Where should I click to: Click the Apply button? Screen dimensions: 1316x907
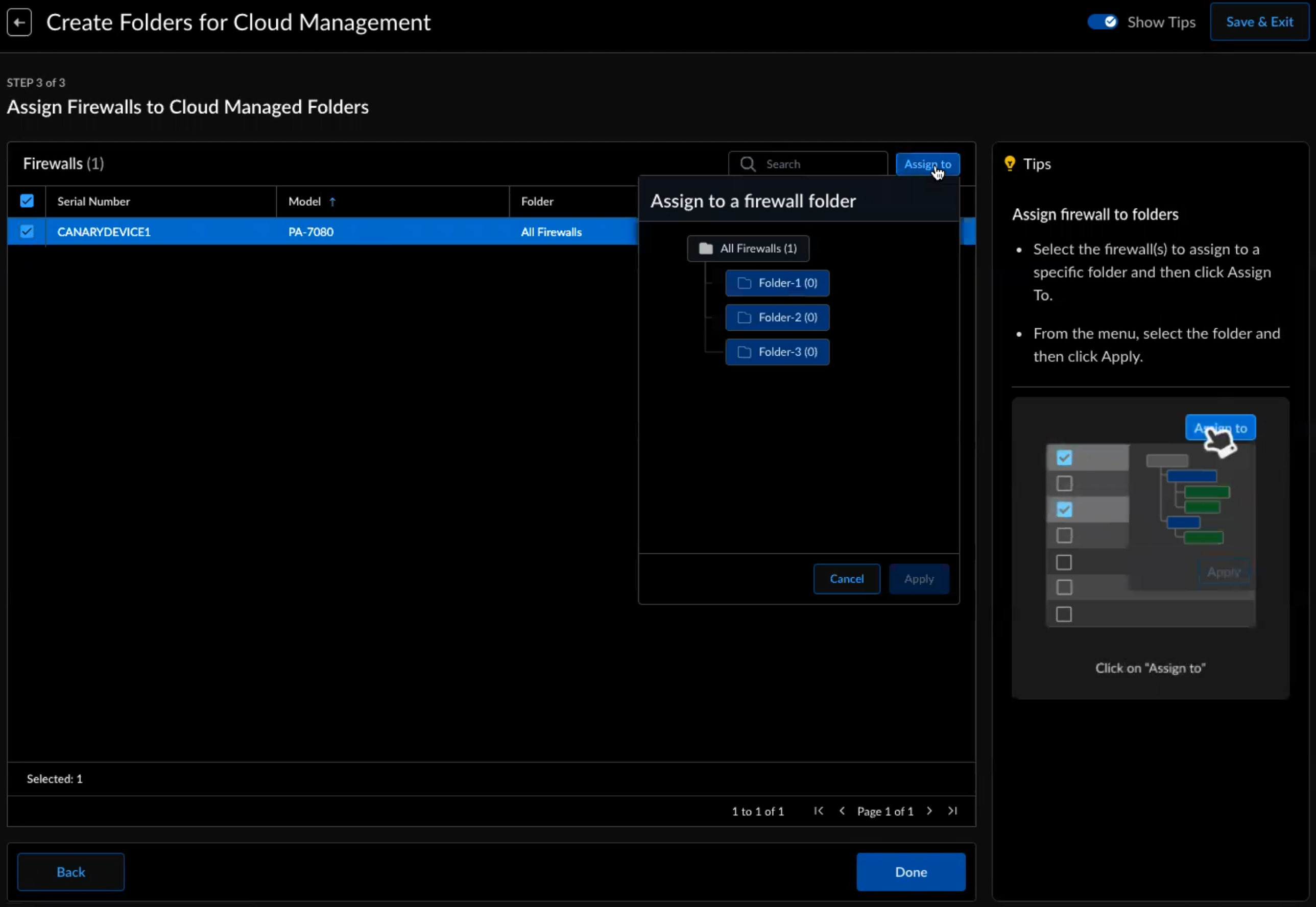(919, 578)
